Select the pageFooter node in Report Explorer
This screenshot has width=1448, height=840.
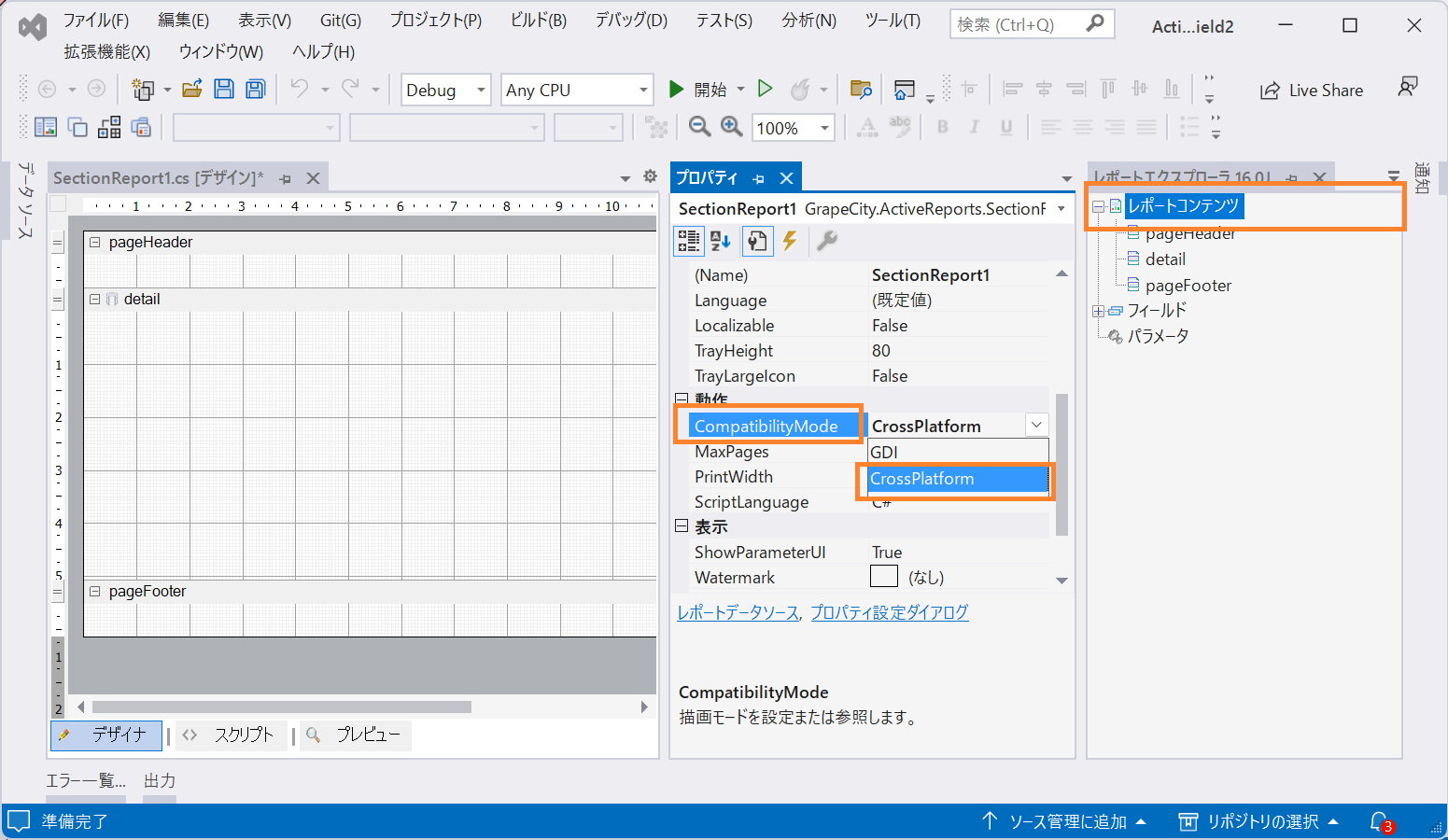point(1188,285)
